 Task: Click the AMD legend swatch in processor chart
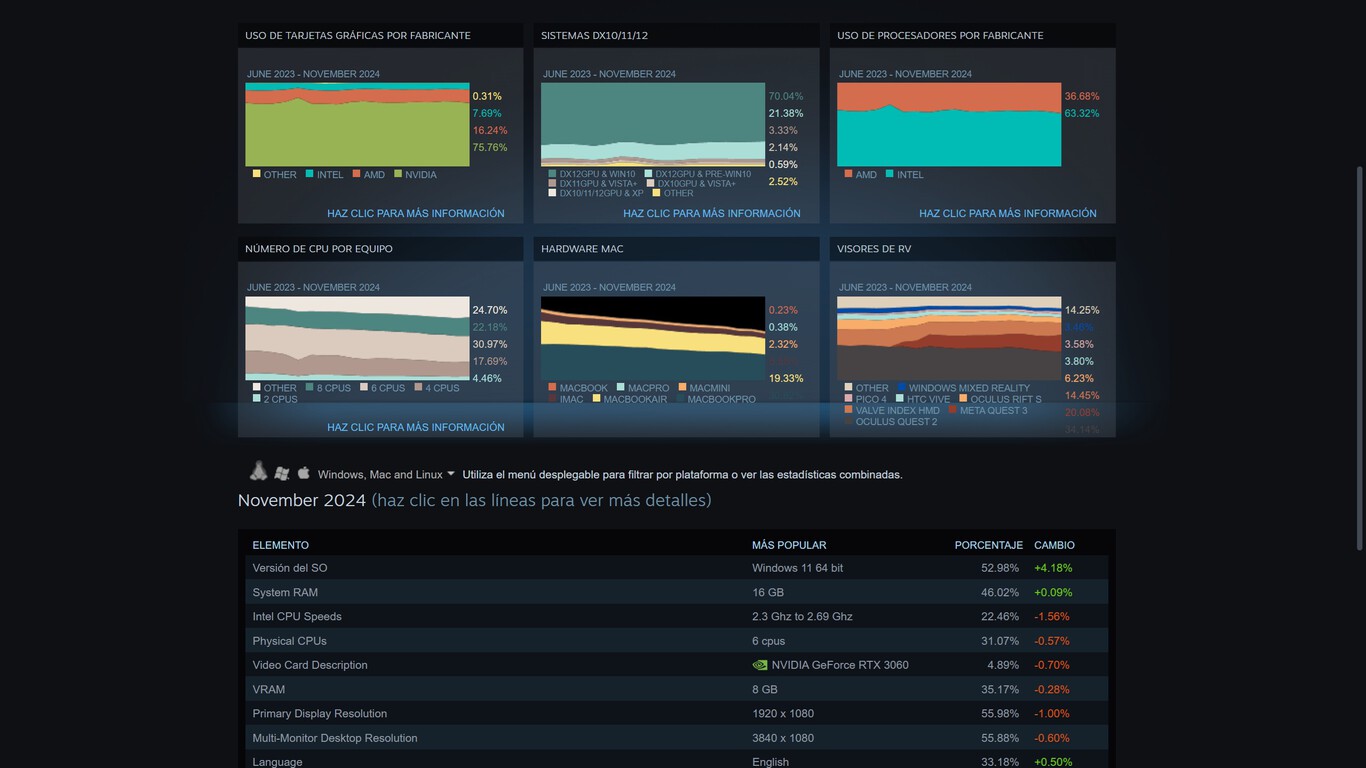coord(849,174)
